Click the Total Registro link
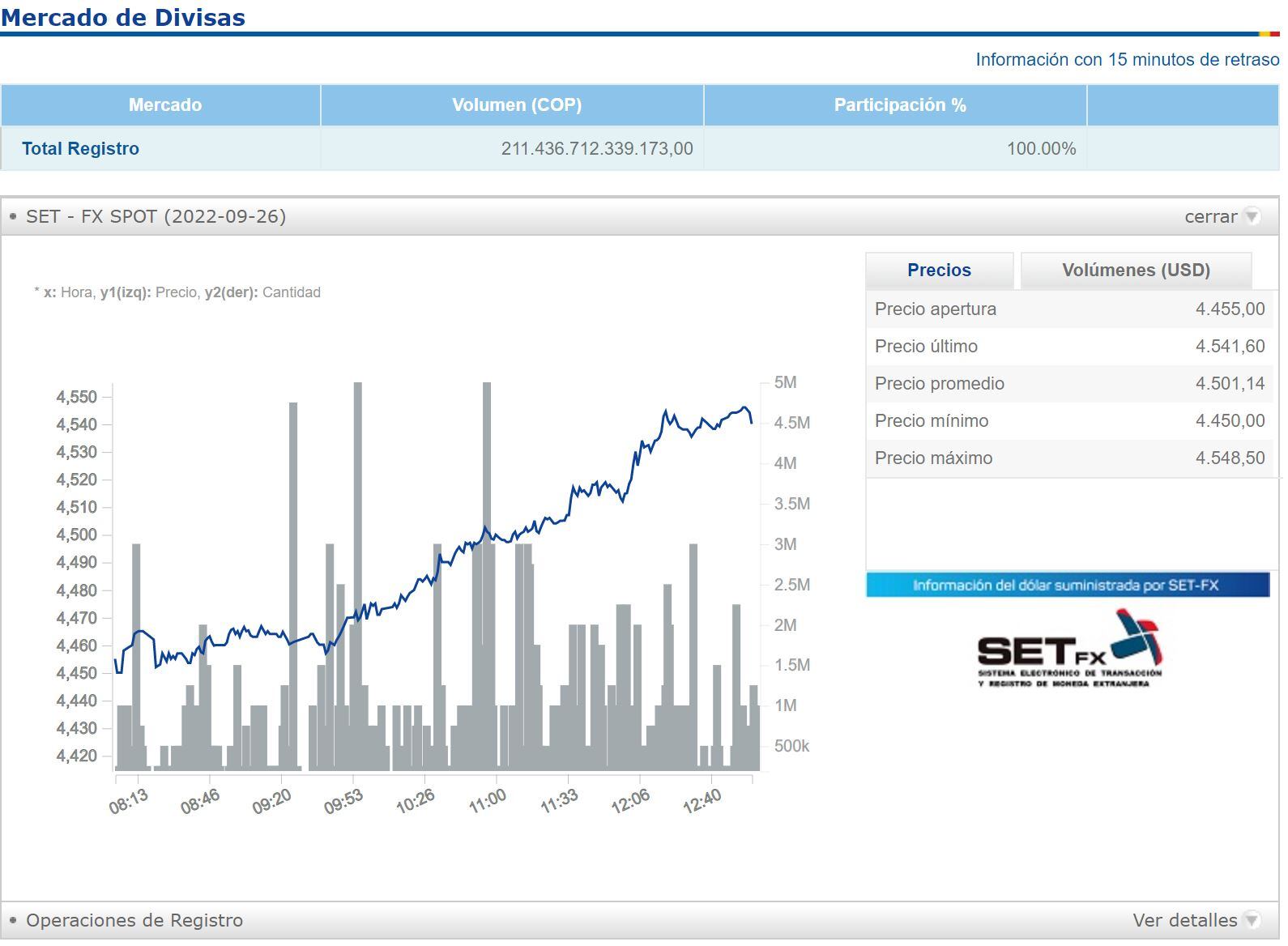The height and width of the screenshot is (946, 1288). (80, 149)
